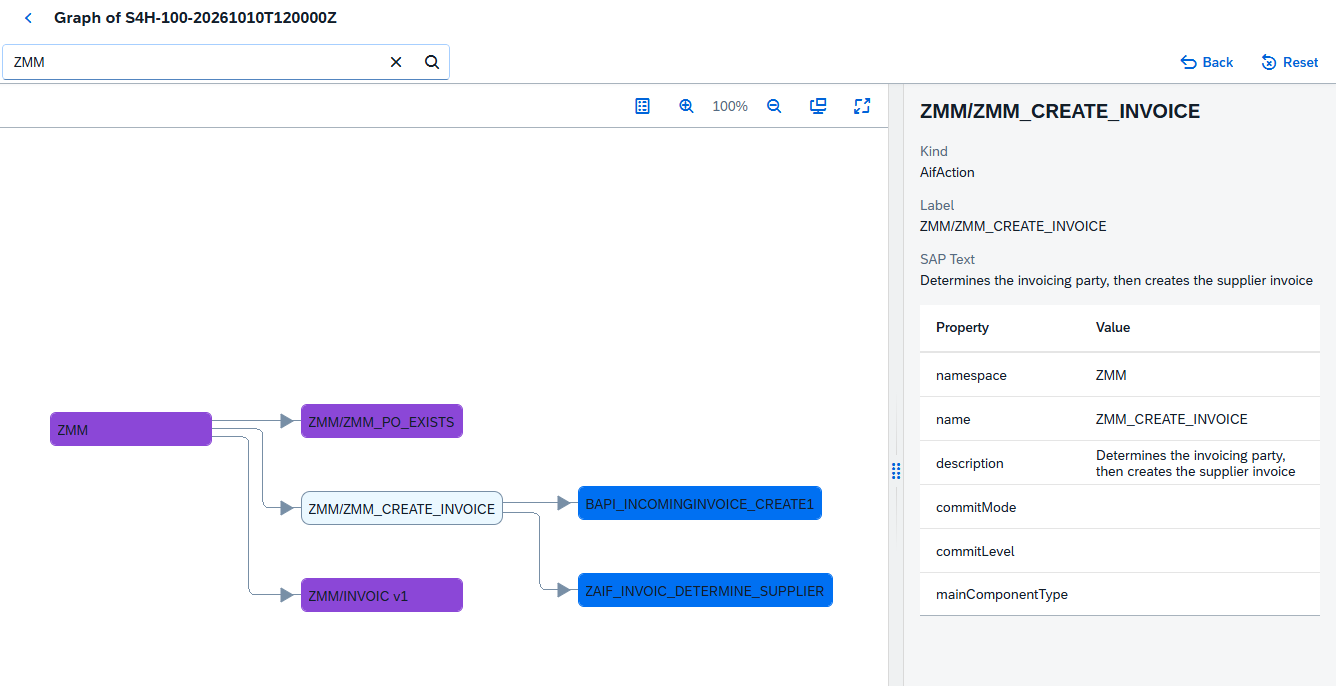Image resolution: width=1339 pixels, height=686 pixels.
Task: Click the 100% zoom level text
Action: click(730, 106)
